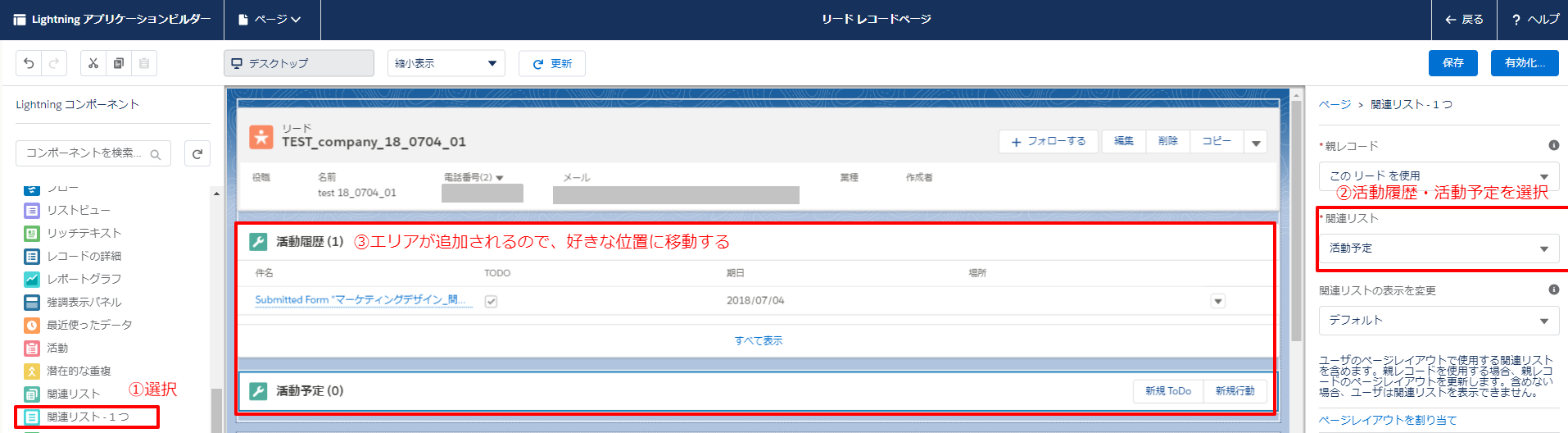Click the cut scissors icon
The image size is (1568, 433).
(93, 63)
